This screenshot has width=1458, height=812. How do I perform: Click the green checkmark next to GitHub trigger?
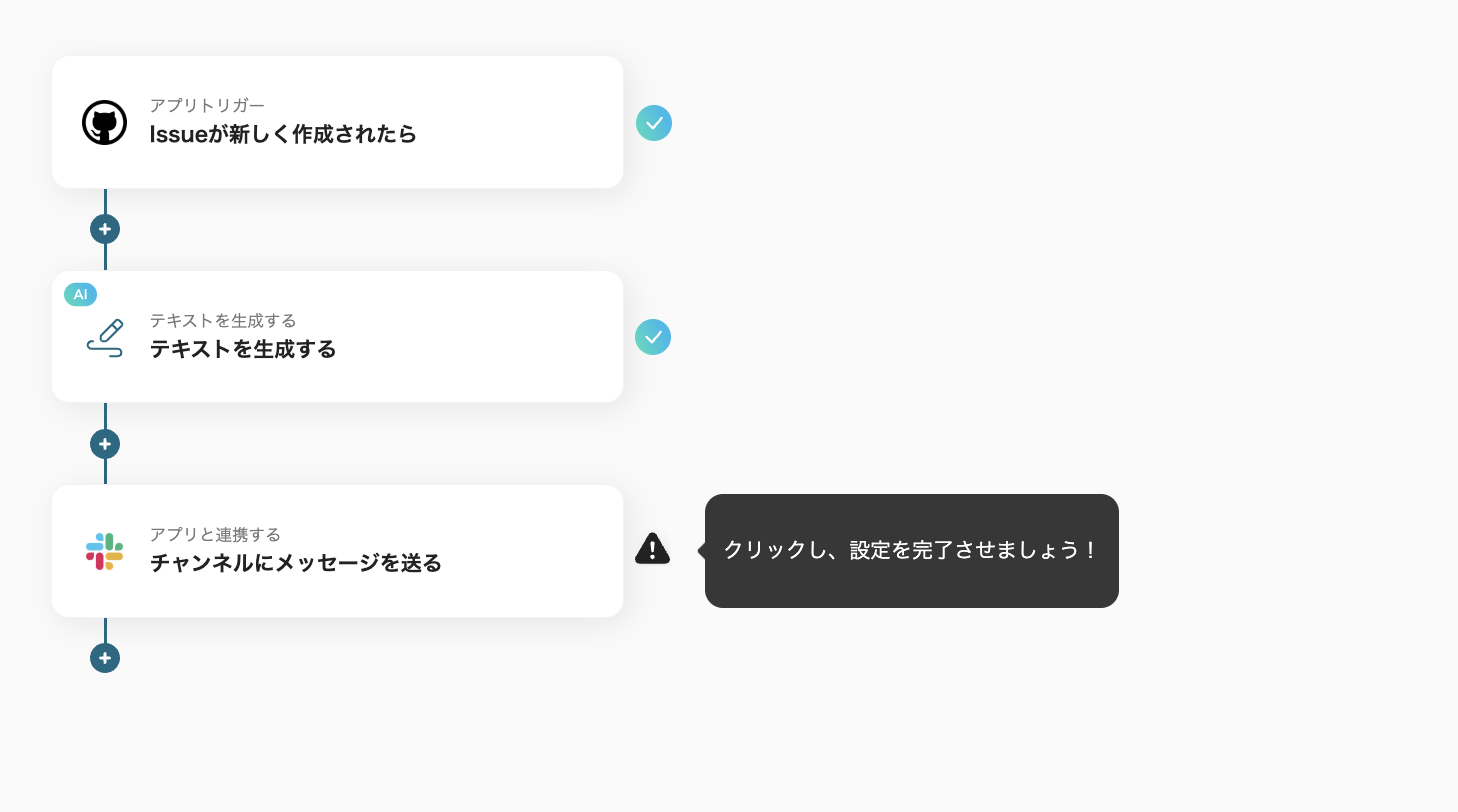click(x=654, y=123)
